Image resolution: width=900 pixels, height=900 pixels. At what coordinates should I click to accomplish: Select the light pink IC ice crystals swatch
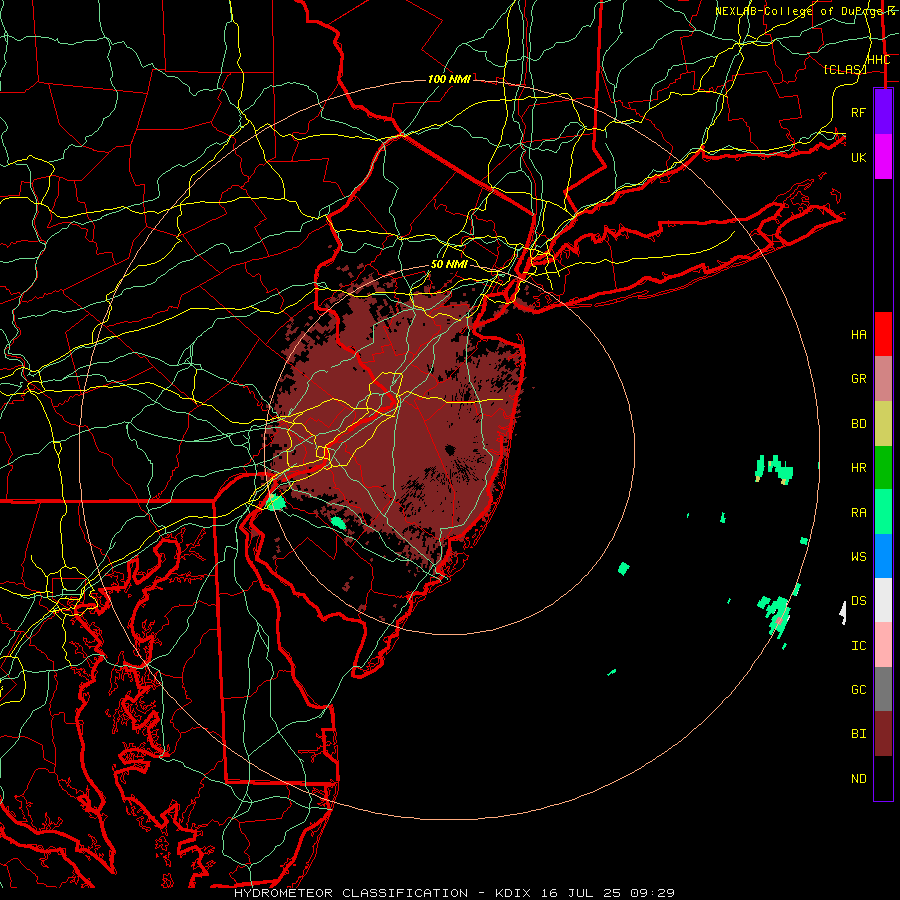click(883, 645)
